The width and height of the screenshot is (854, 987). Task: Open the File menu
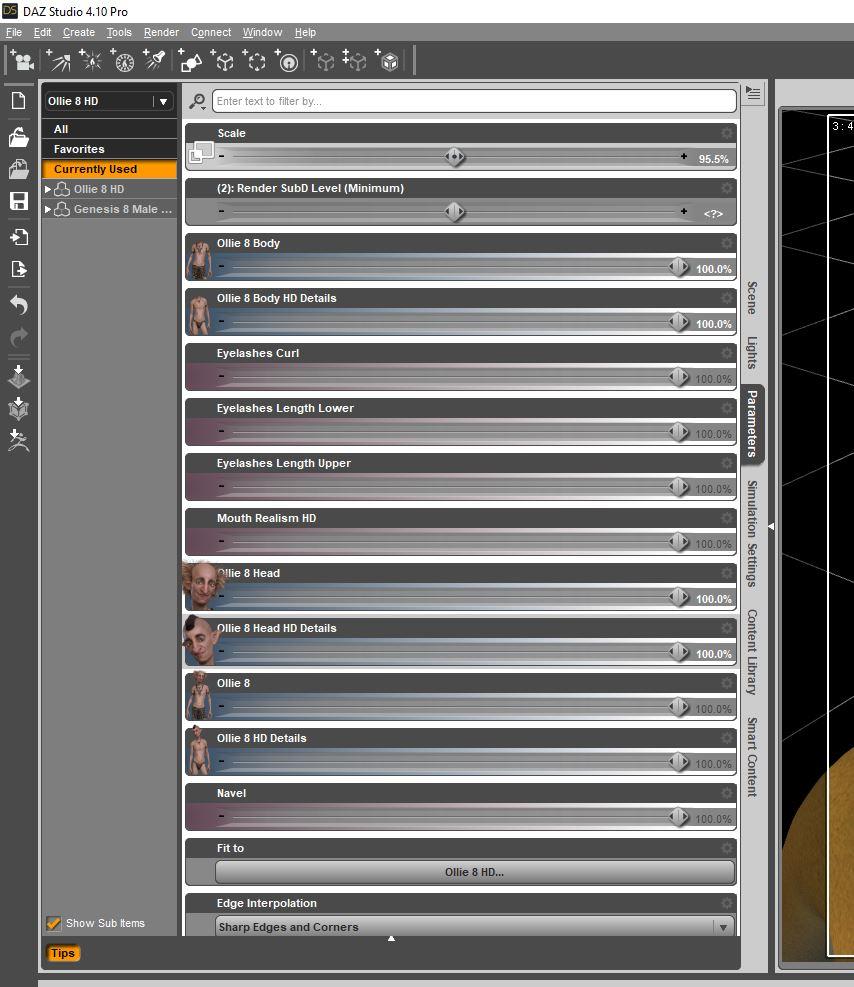point(14,32)
